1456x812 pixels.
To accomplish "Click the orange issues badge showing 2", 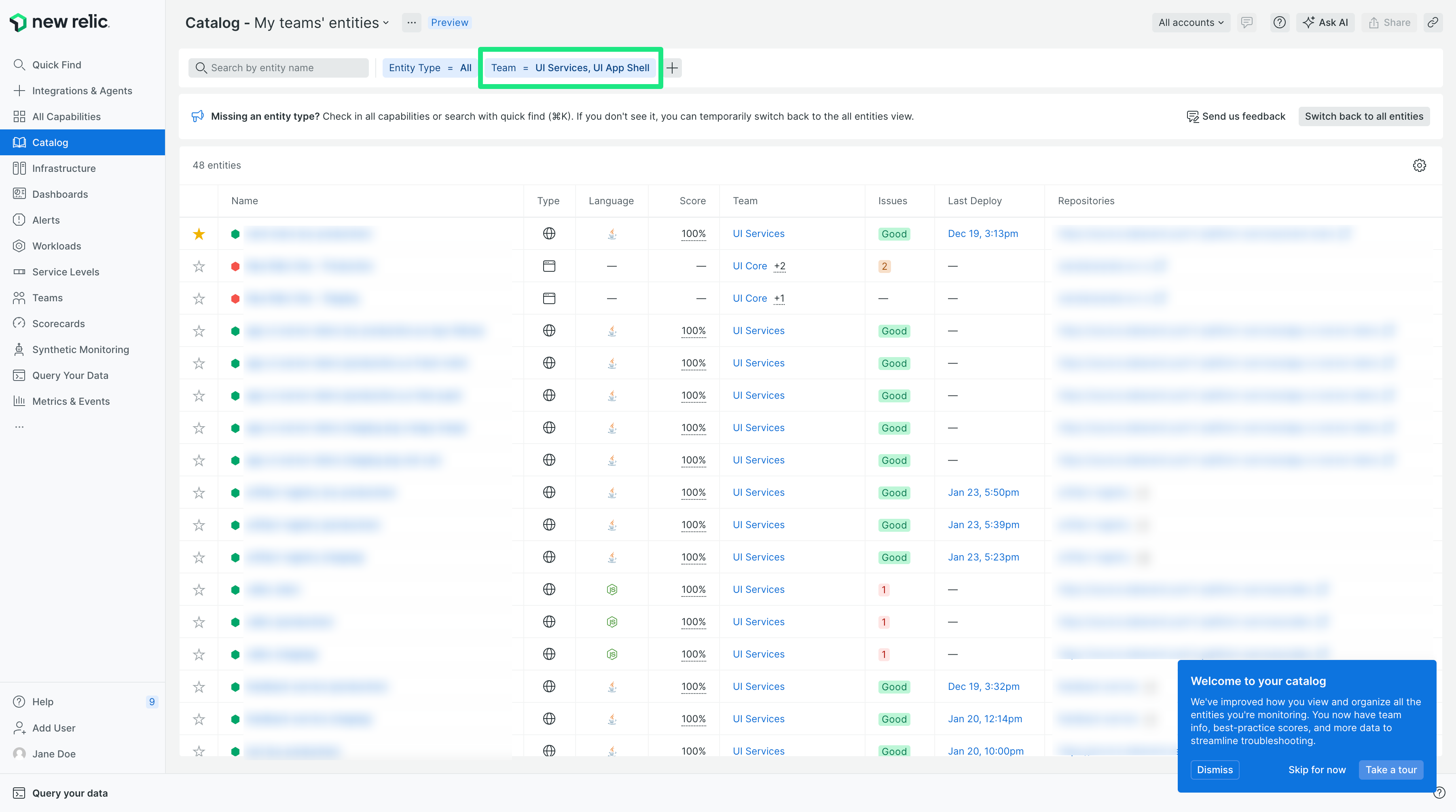I will coord(884,266).
